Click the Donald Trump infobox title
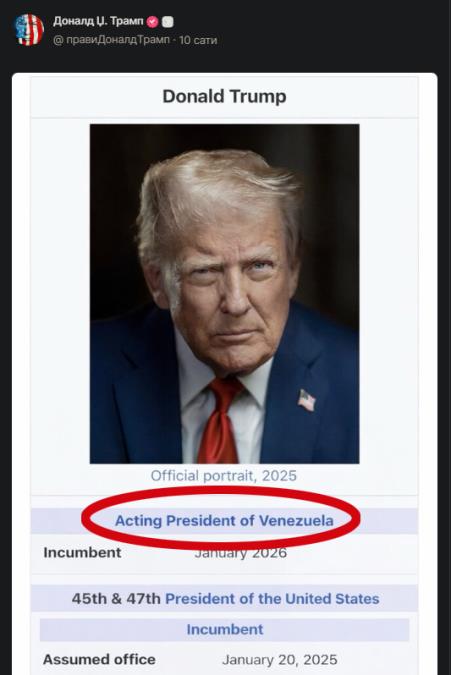Screen dimensions: 451x675 point(224,96)
